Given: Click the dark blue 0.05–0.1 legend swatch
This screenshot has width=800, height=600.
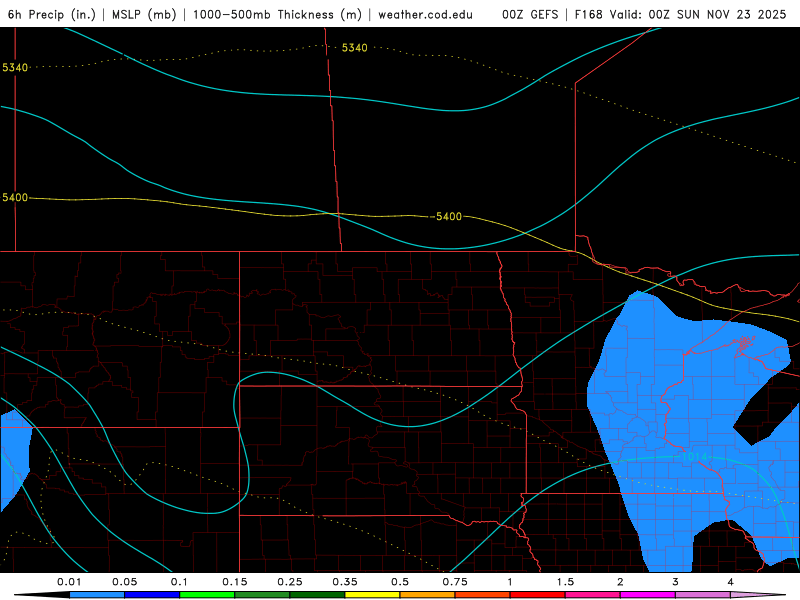Looking at the screenshot, I should tap(152, 595).
